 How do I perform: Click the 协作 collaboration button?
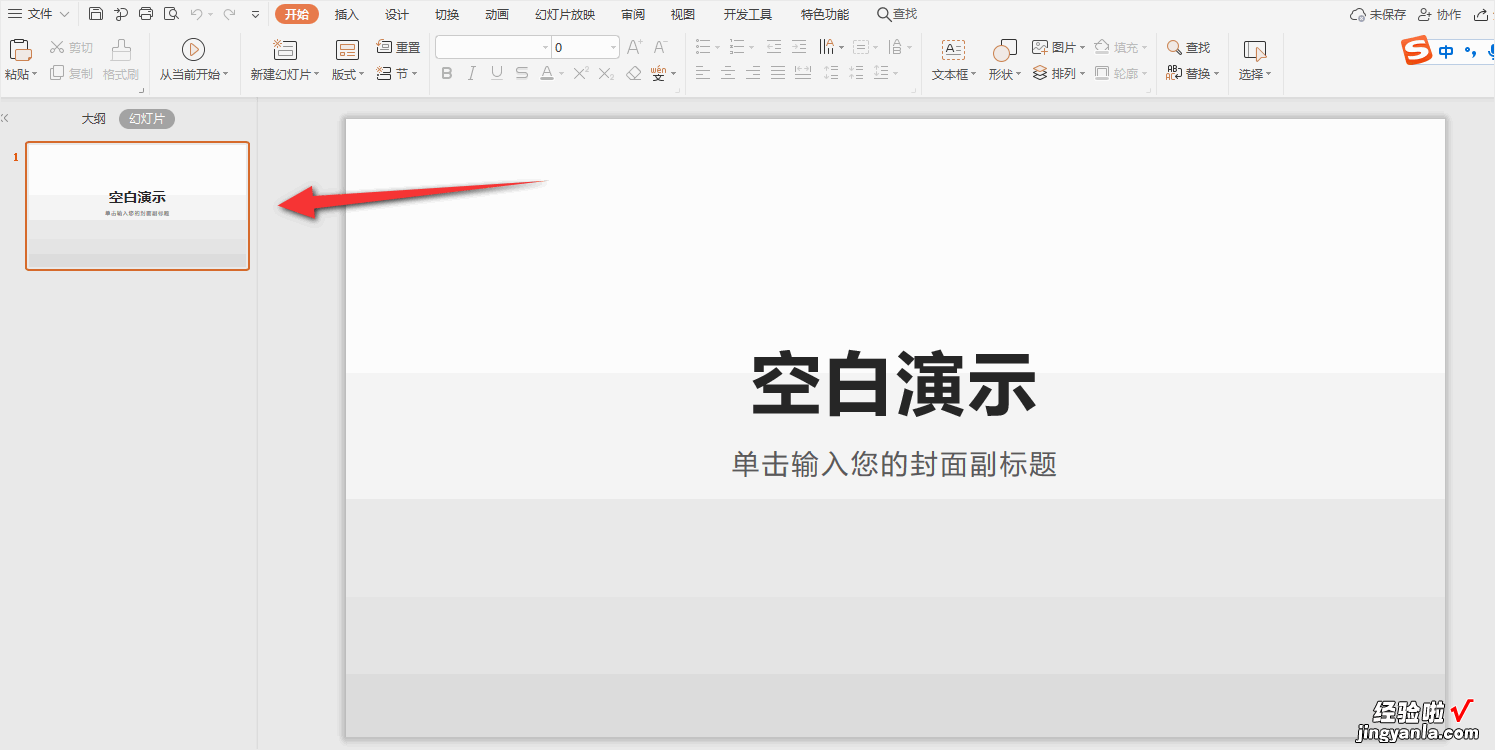pos(1440,14)
